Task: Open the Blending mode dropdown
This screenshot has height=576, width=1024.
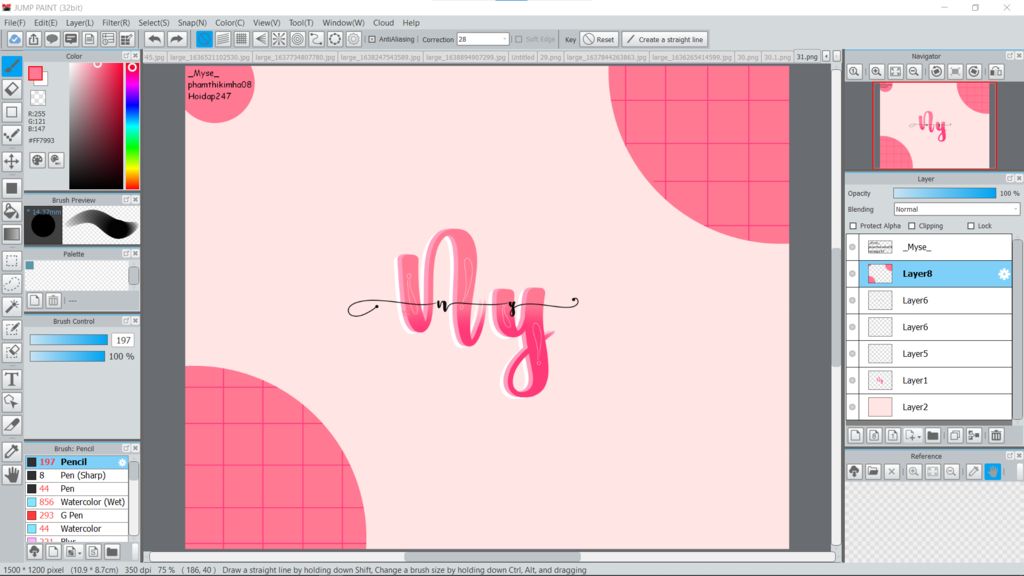Action: click(x=956, y=209)
